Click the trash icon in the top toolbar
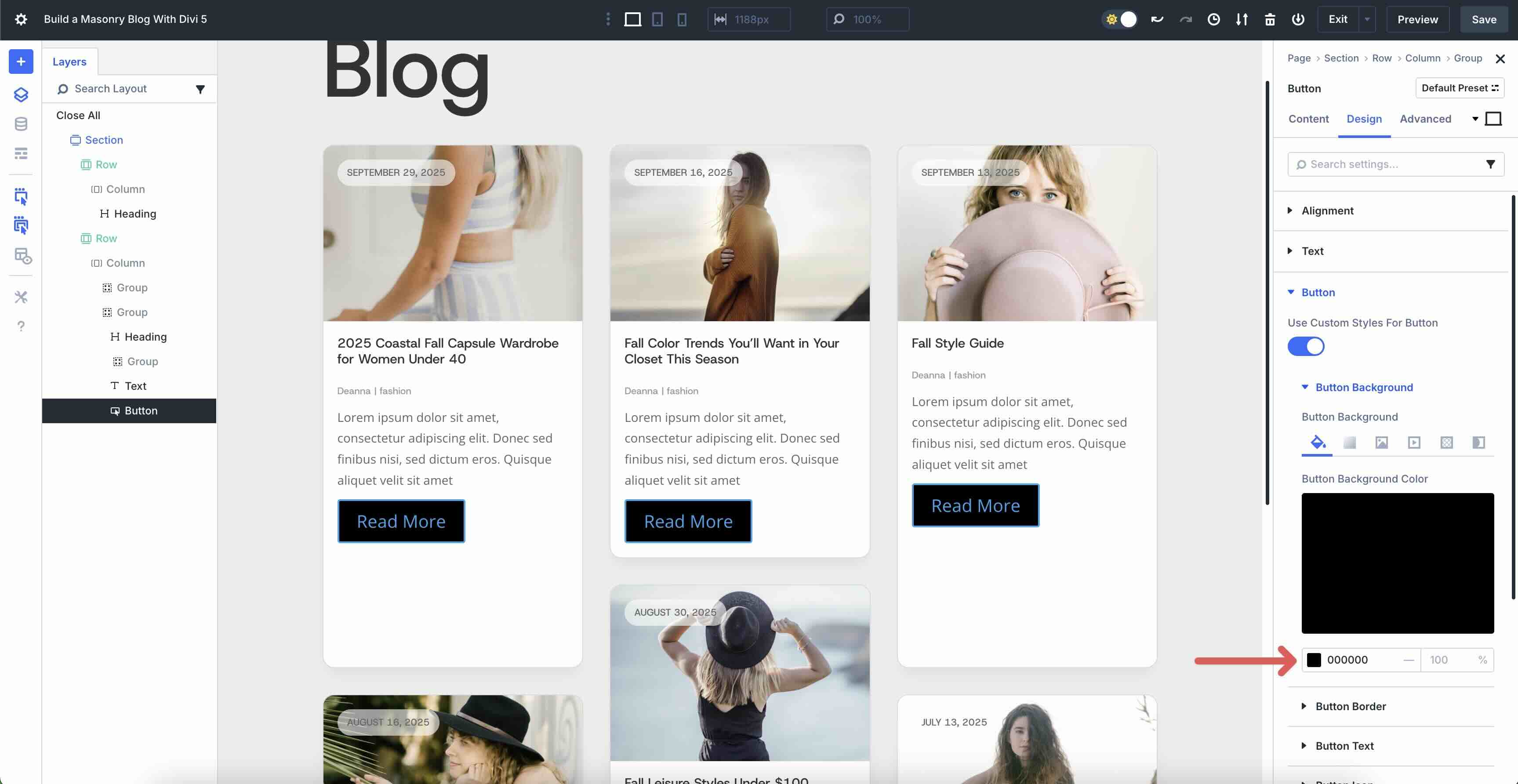Viewport: 1518px width, 784px height. click(1270, 19)
